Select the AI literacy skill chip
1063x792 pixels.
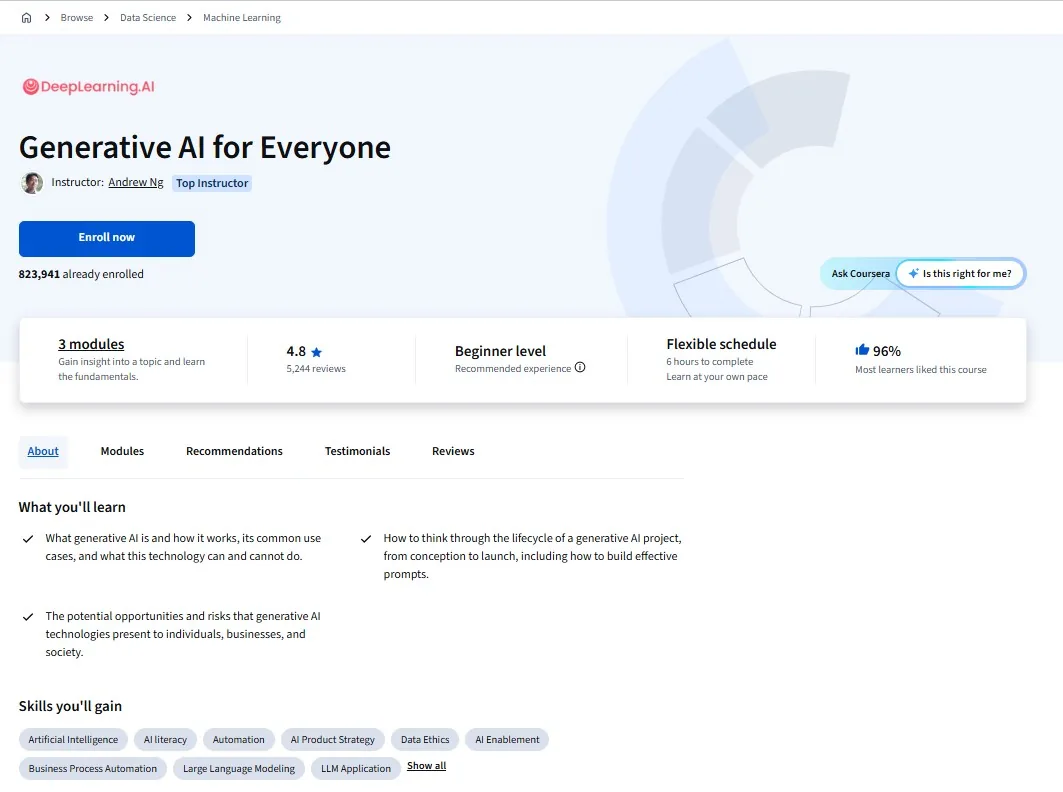coord(165,740)
